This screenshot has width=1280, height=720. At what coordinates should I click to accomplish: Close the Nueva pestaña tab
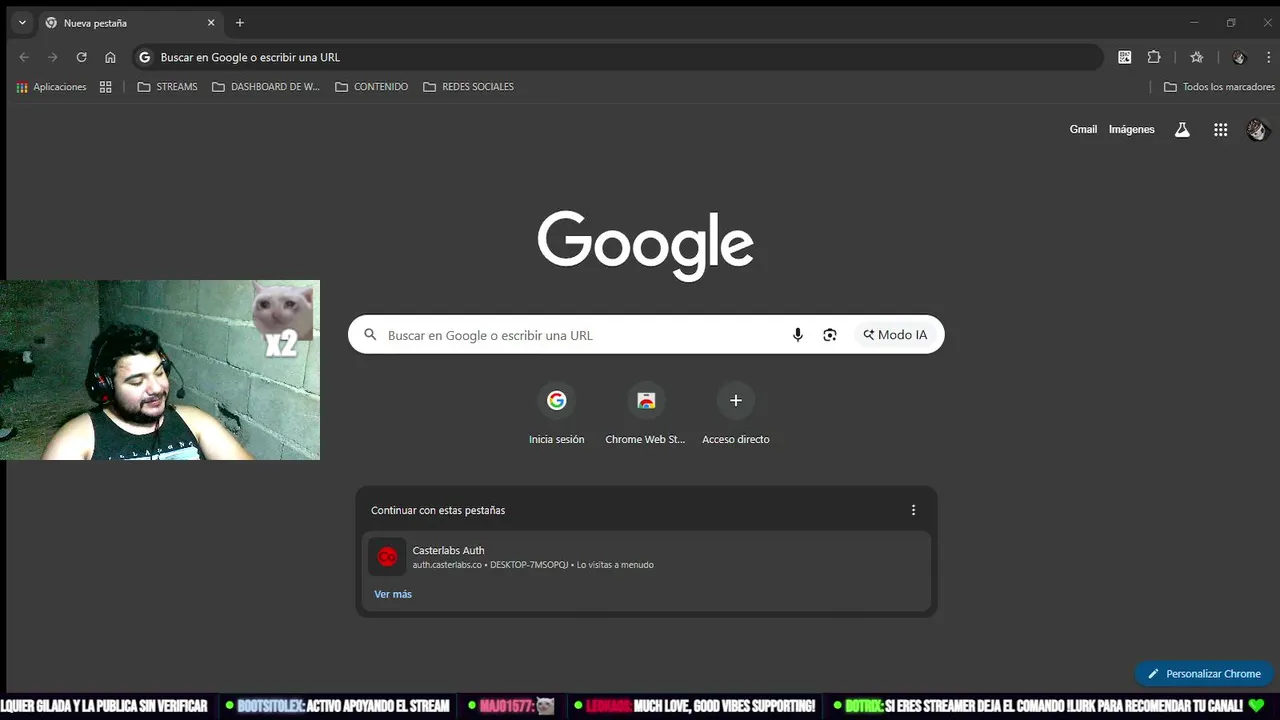pos(211,23)
